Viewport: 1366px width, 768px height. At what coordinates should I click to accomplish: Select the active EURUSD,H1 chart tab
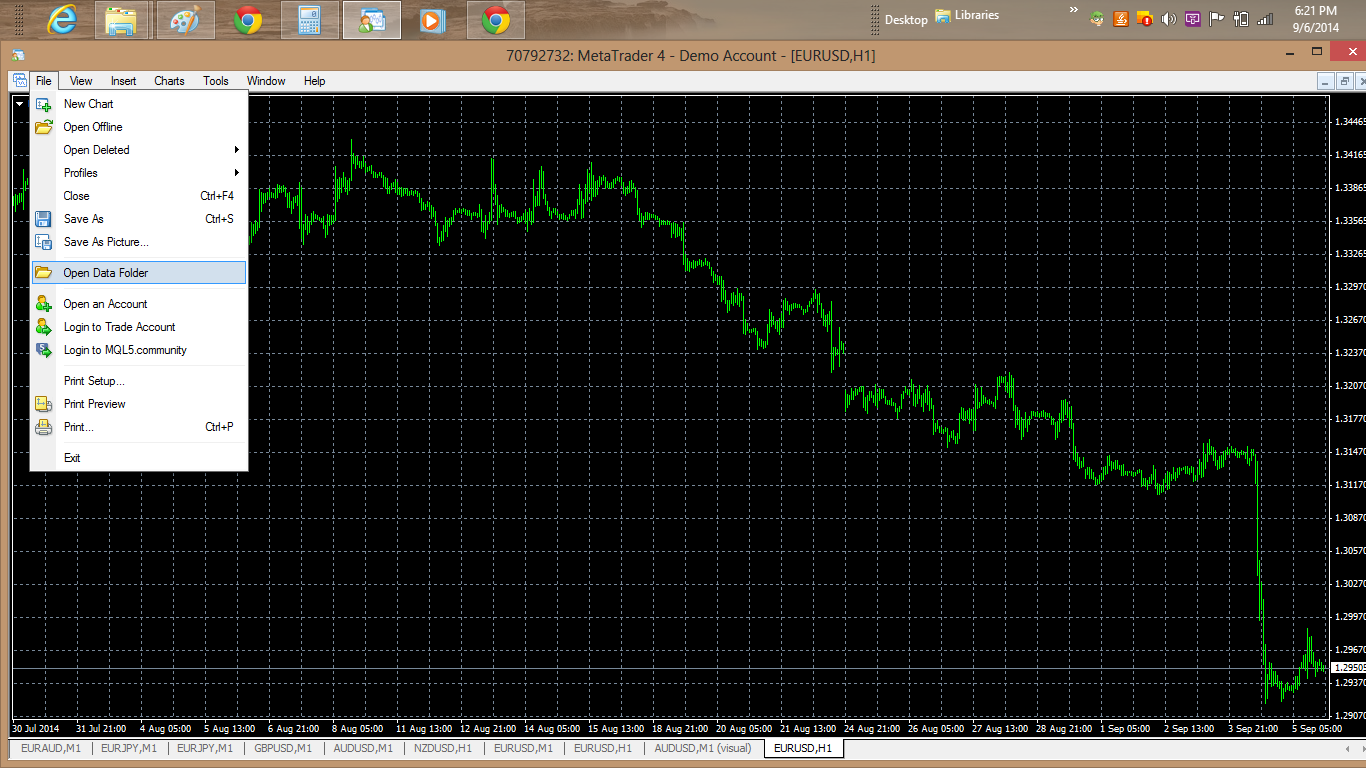point(803,748)
